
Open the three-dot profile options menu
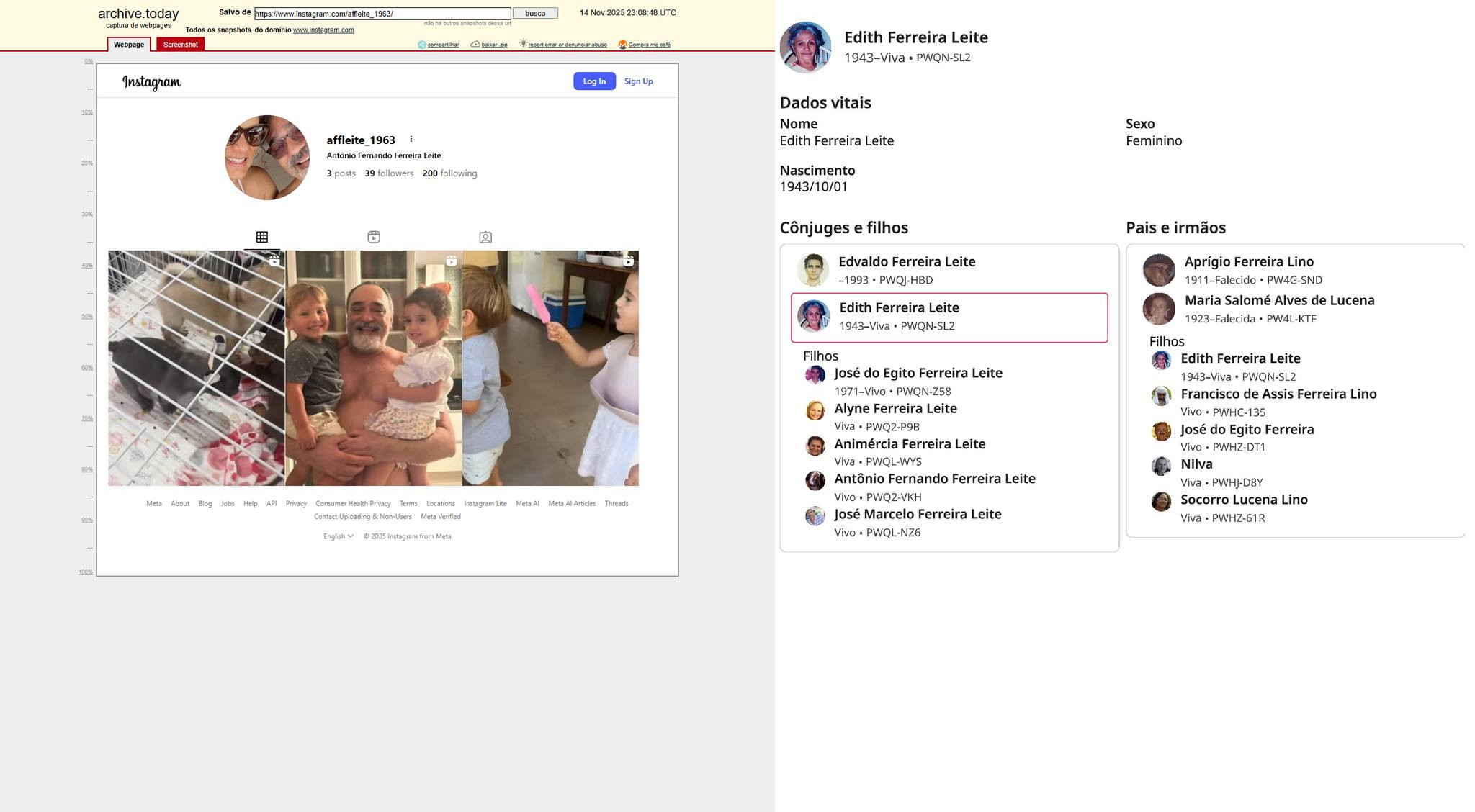pos(411,140)
